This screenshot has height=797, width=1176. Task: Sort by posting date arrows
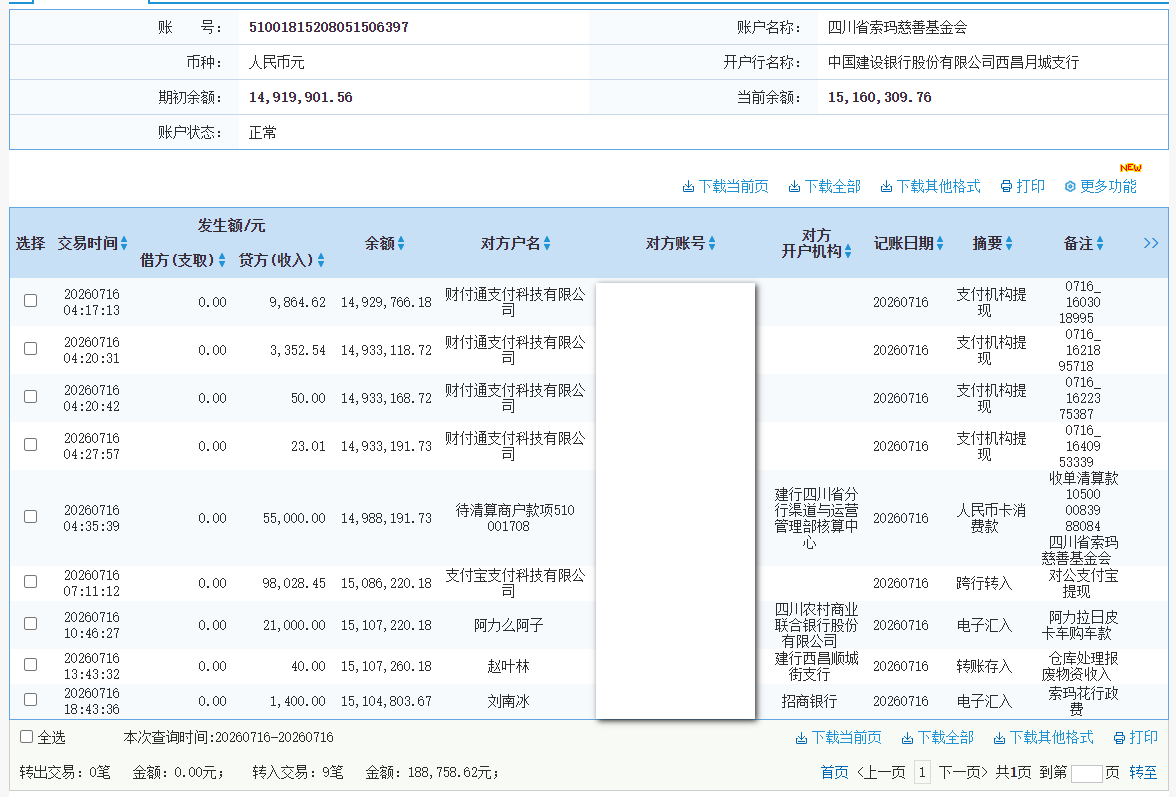[940, 243]
